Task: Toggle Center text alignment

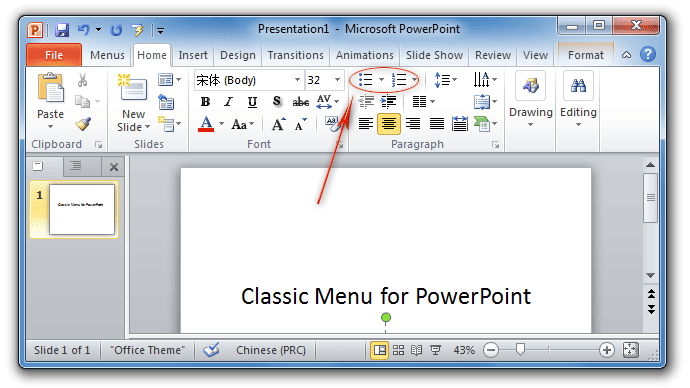Action: 389,124
